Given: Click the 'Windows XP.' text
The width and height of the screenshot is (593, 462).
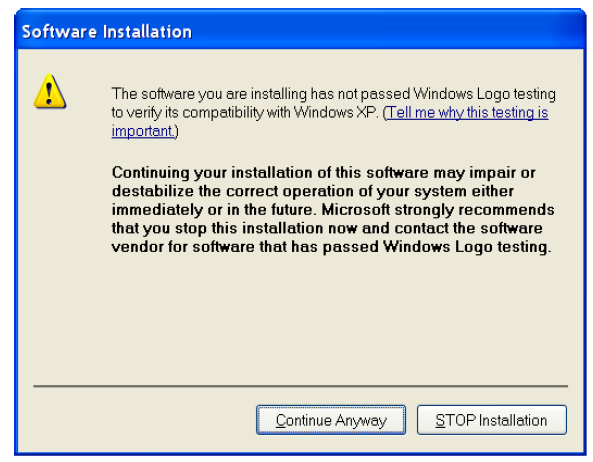Looking at the screenshot, I should pyautogui.click(x=336, y=113).
